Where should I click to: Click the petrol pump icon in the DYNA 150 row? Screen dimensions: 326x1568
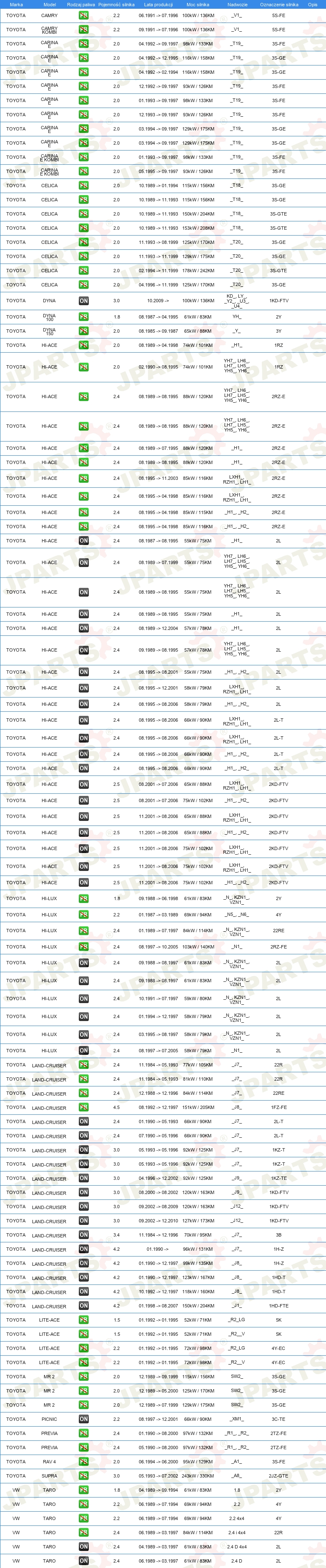pos(83,331)
